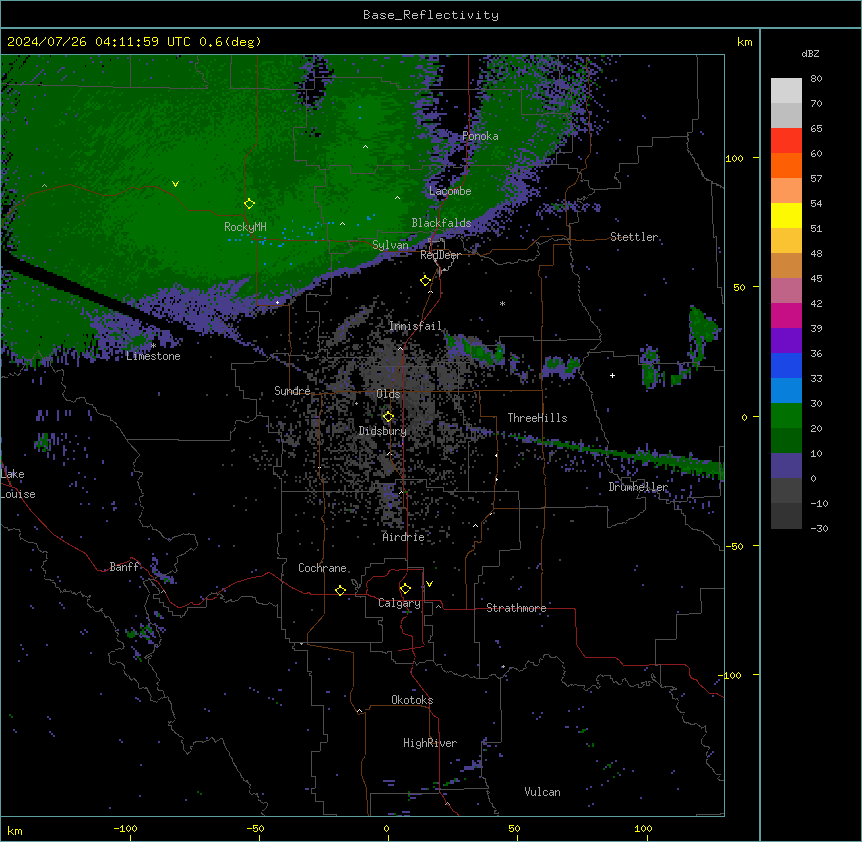Click the white asterisk marker east of Innisfail
This screenshot has height=842, width=862.
click(502, 303)
